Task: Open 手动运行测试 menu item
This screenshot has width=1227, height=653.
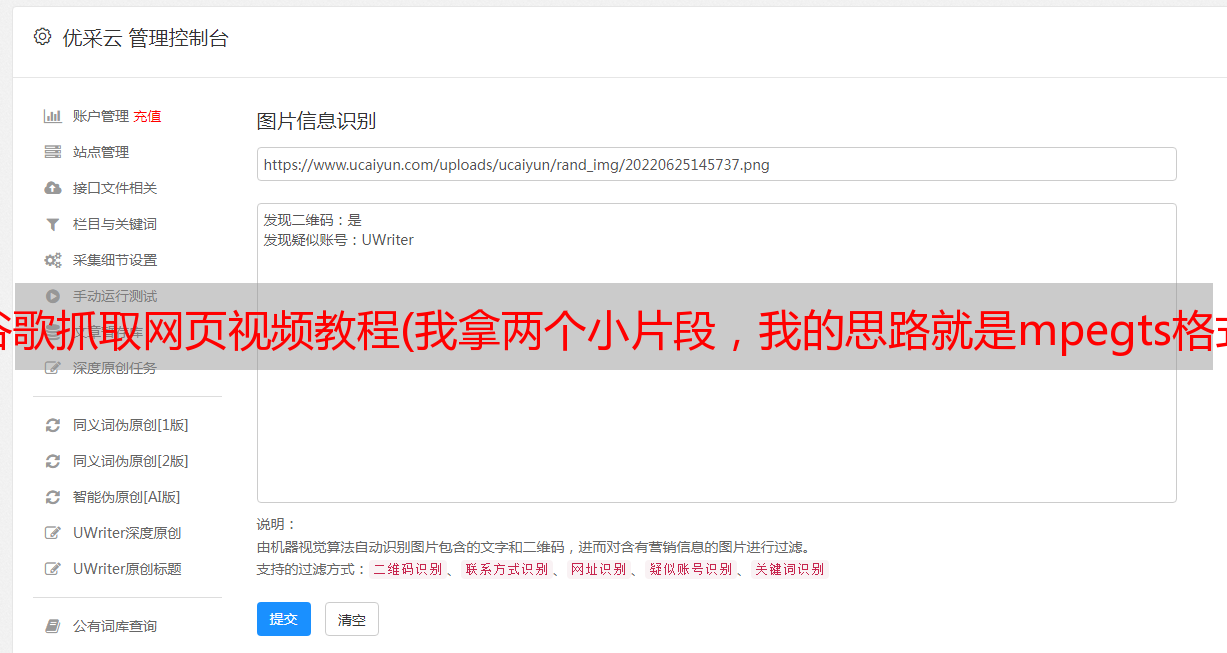Action: tap(115, 296)
